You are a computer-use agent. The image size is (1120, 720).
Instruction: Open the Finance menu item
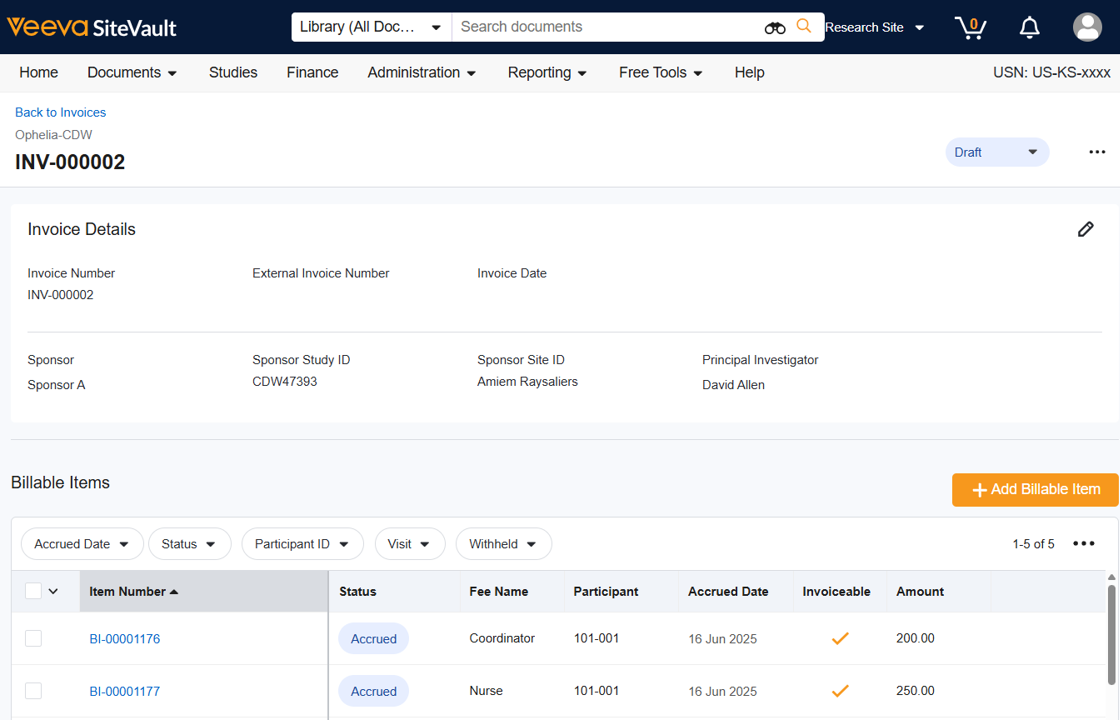click(312, 72)
